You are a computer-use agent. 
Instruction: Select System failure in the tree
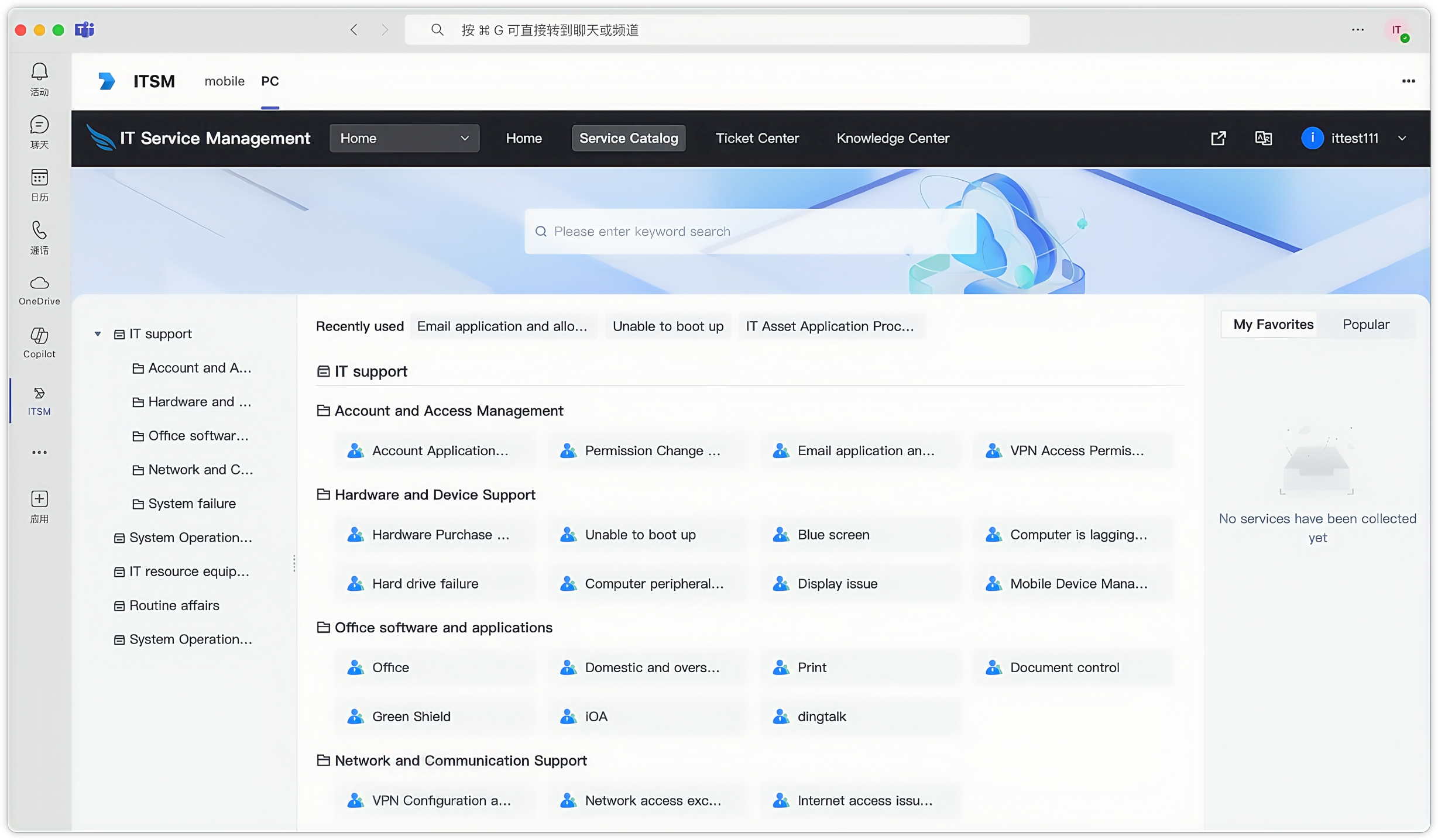(192, 504)
